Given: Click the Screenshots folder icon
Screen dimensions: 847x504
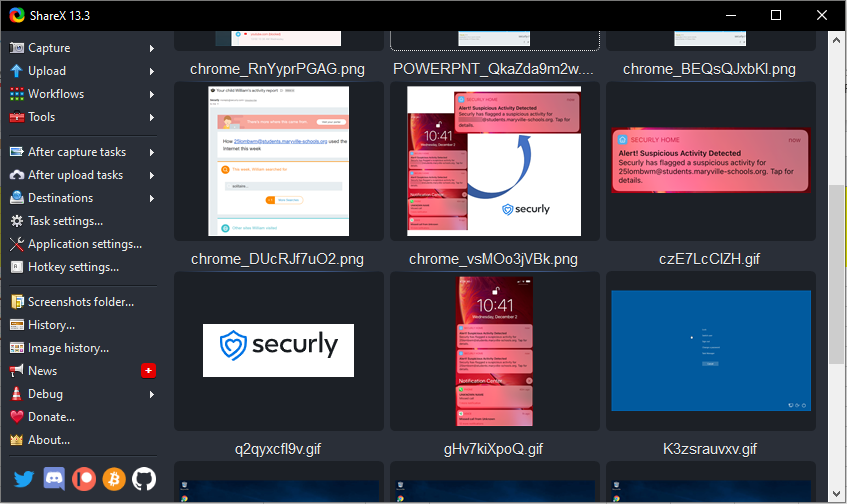Looking at the screenshot, I should [x=17, y=302].
